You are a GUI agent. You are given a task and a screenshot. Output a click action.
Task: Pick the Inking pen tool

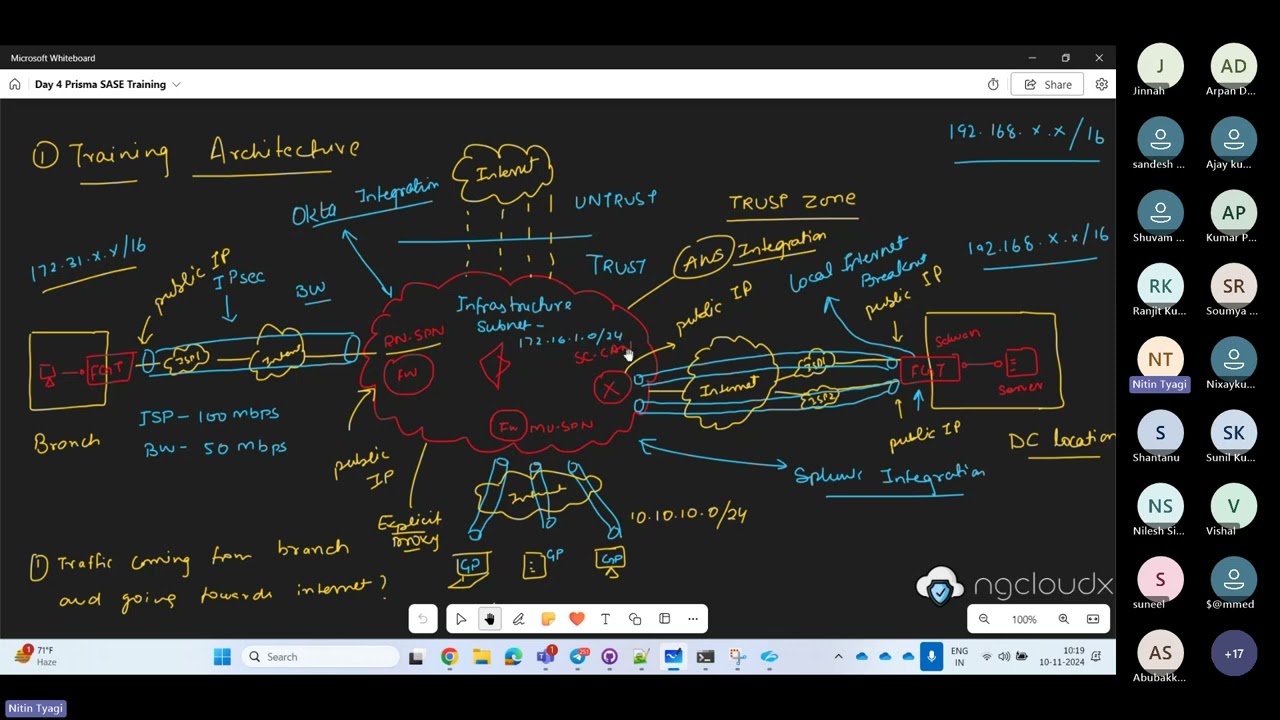coord(519,619)
